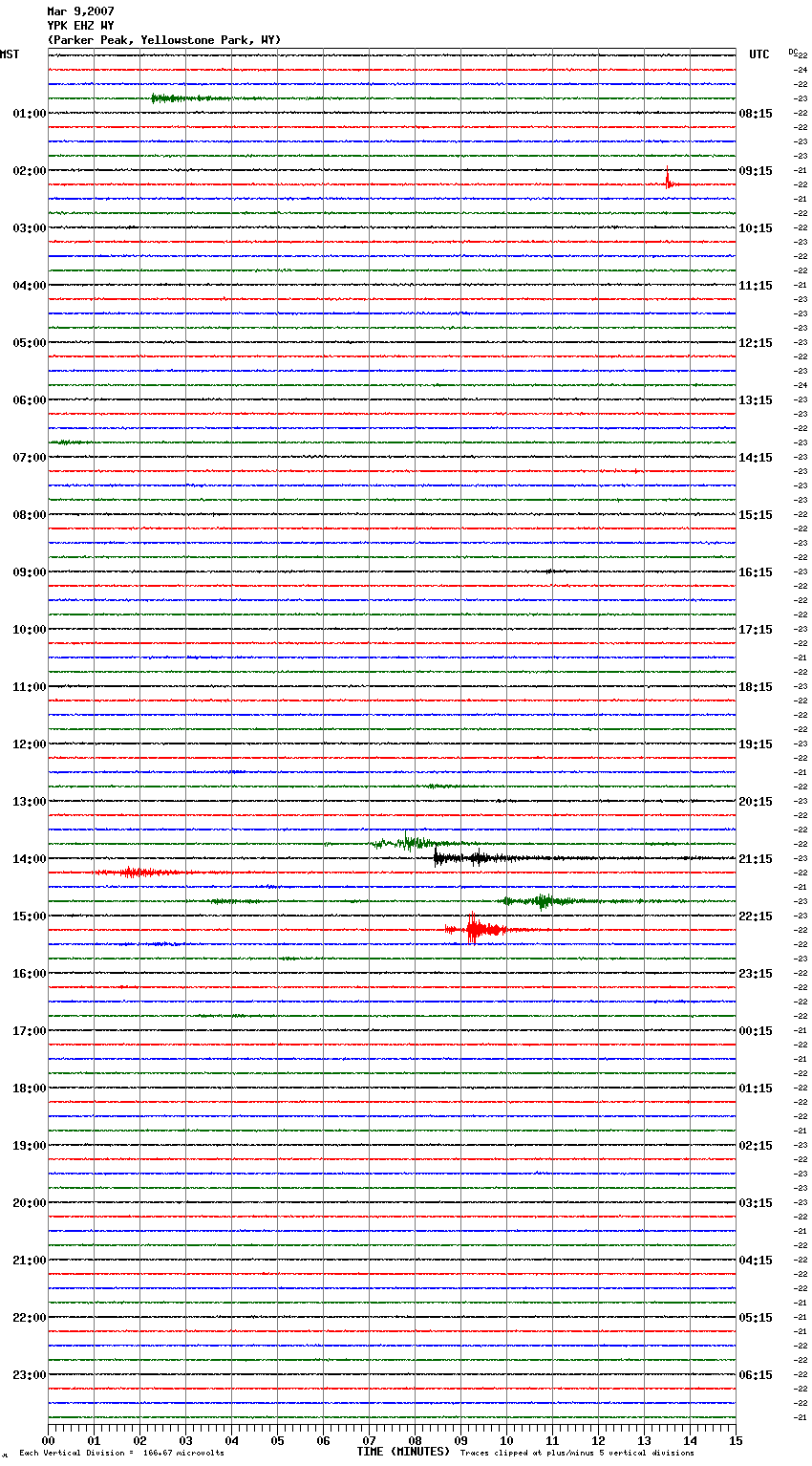Click the date text "Mar 9,2007"
The height and width of the screenshot is (1466, 812).
[x=80, y=11]
